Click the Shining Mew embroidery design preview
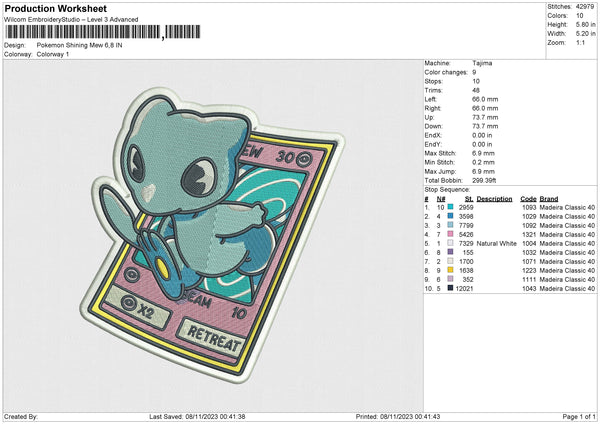Viewport: 600px width, 424px height. (212, 234)
